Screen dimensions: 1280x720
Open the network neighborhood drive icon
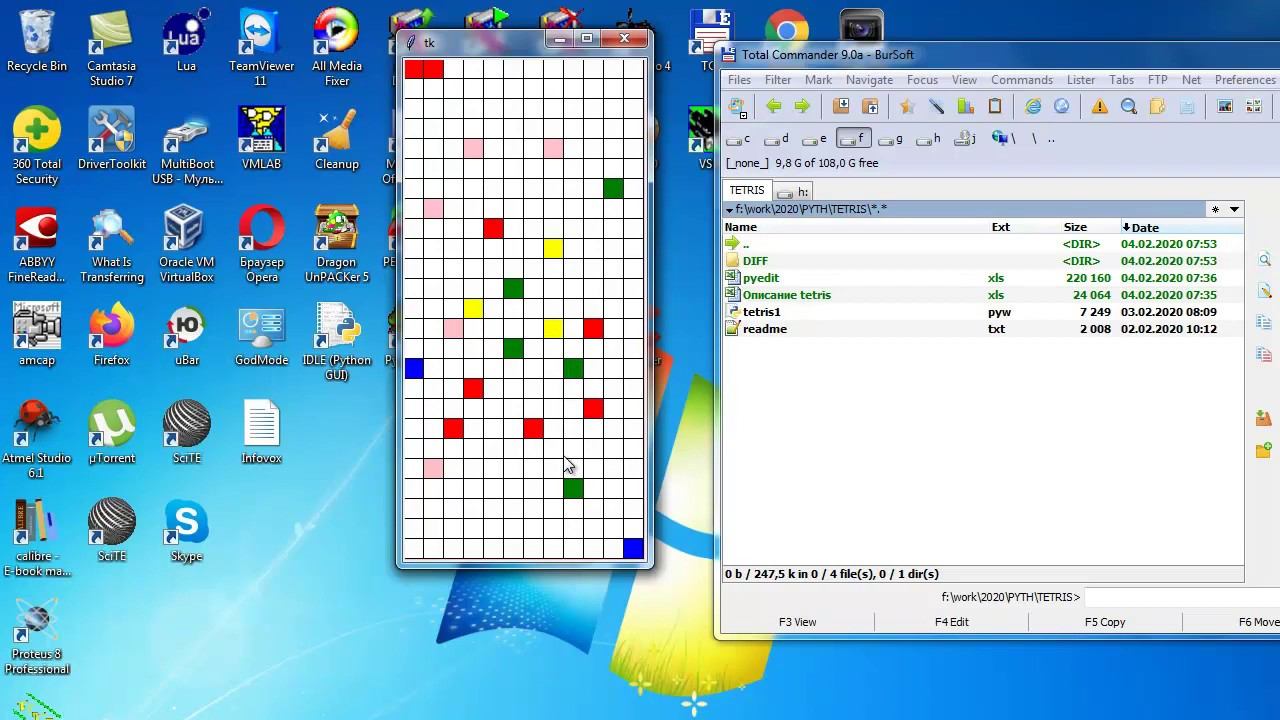coord(1003,139)
